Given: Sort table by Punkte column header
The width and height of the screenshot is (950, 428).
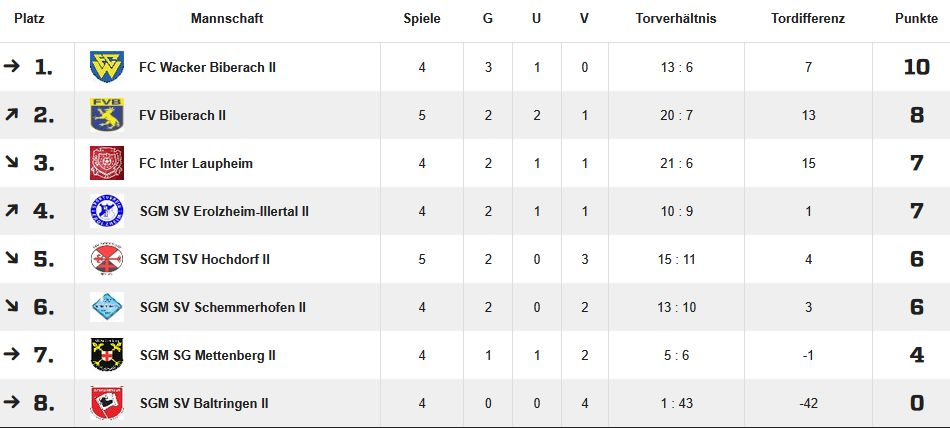Looking at the screenshot, I should pyautogui.click(x=916, y=19).
